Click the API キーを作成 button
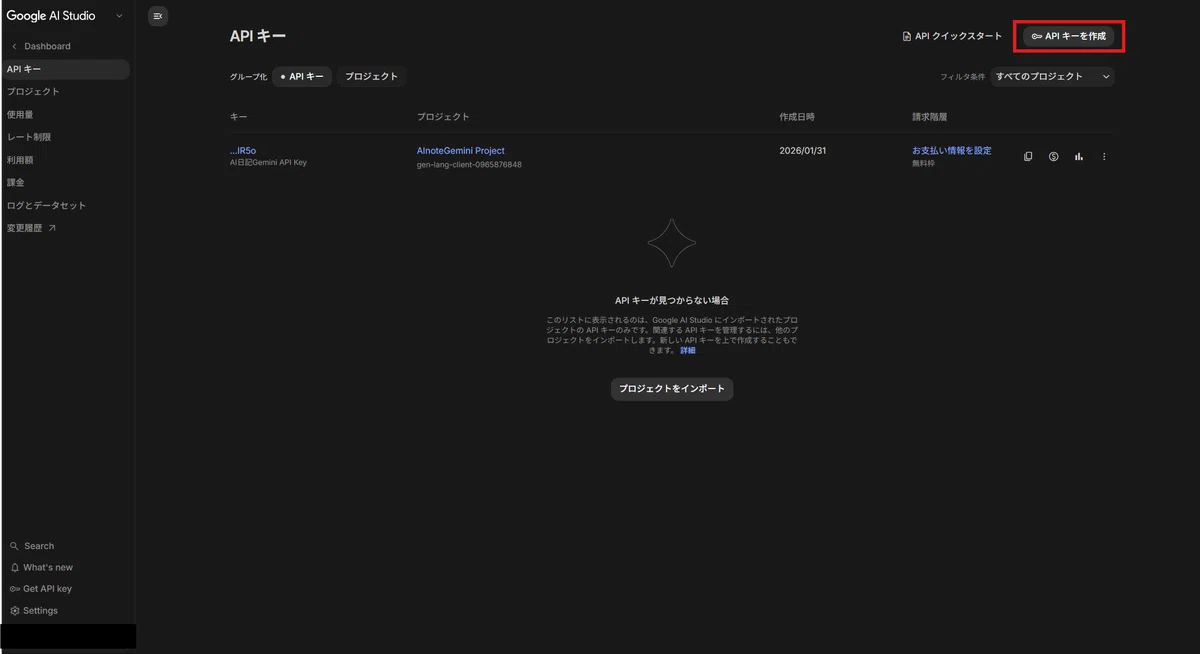The height and width of the screenshot is (654, 1200). pyautogui.click(x=1068, y=36)
